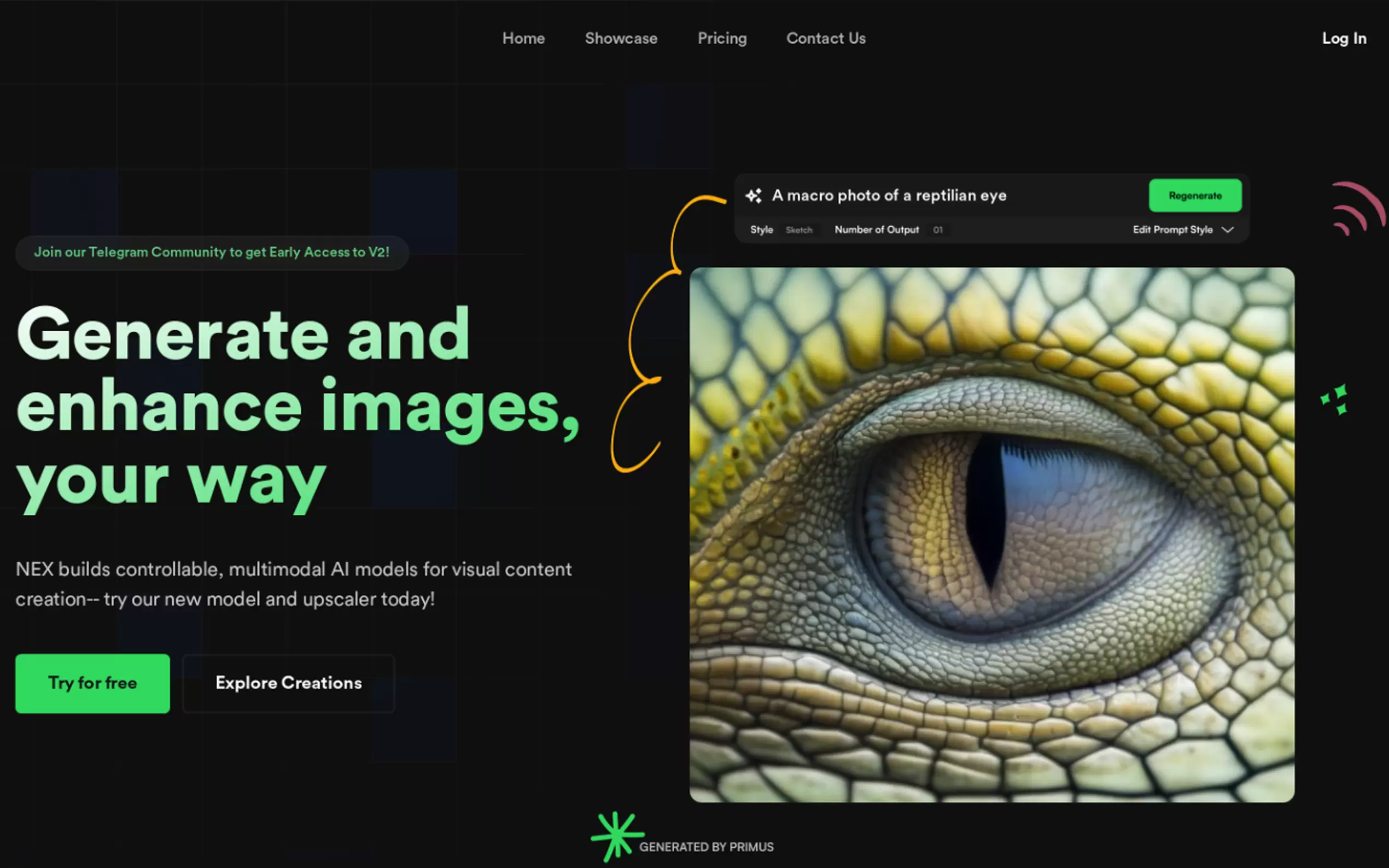Open the Showcase page
Screen dimensions: 1389x868
point(621,38)
